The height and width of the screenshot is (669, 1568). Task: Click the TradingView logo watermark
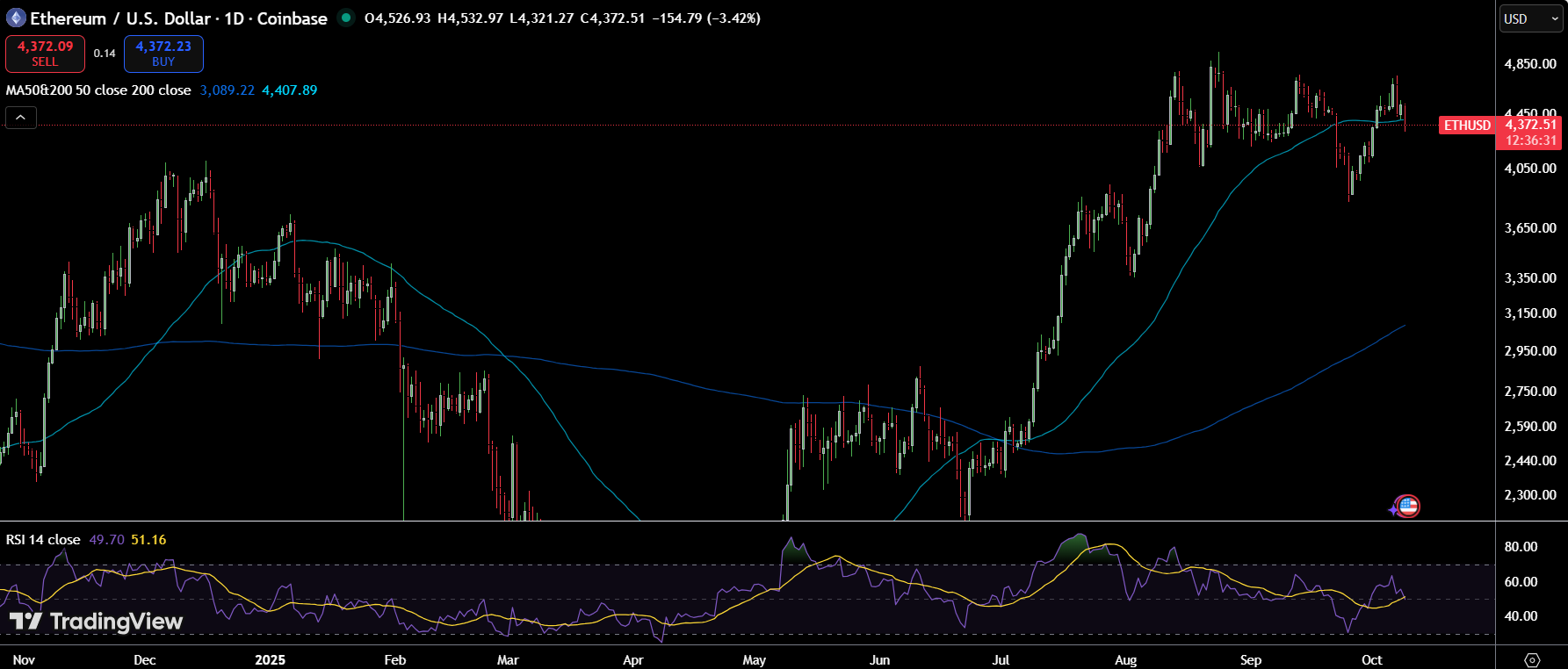tap(97, 622)
